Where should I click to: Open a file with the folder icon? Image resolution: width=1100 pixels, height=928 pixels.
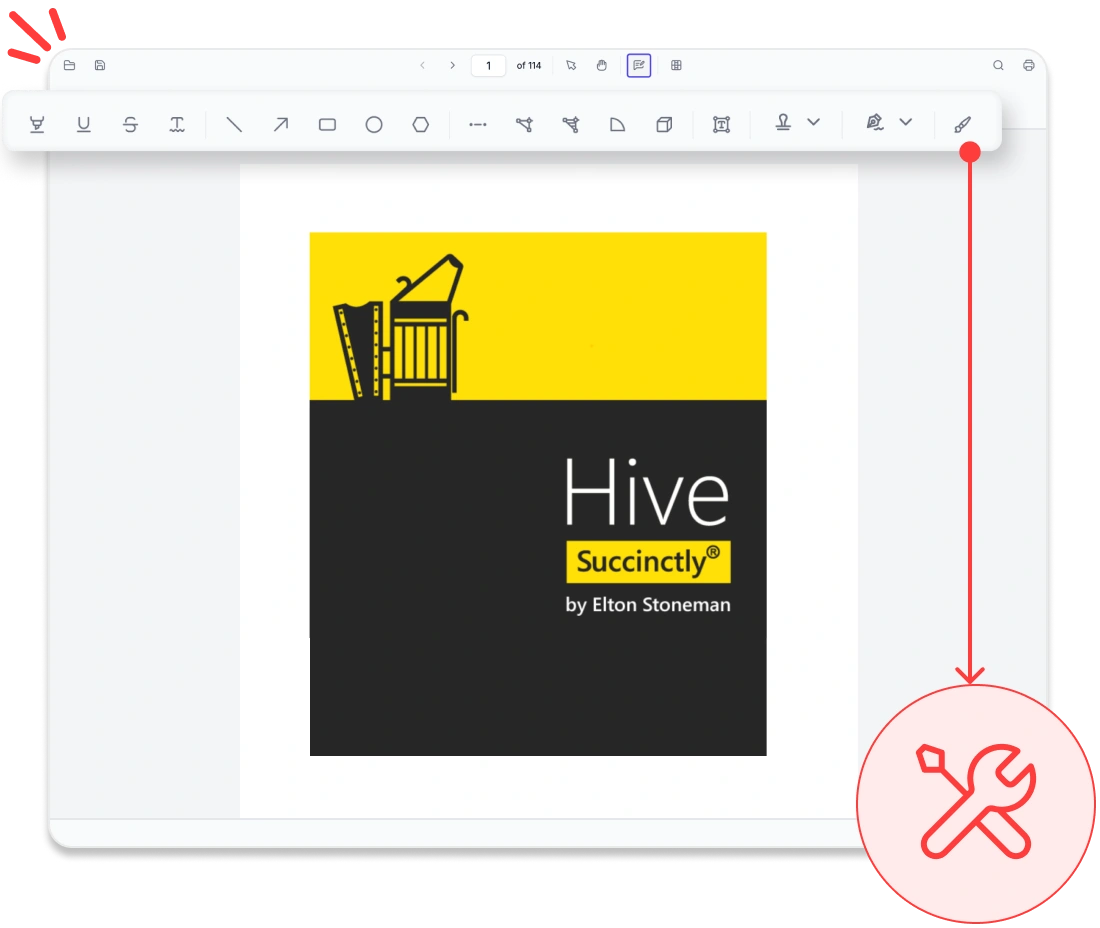69,65
